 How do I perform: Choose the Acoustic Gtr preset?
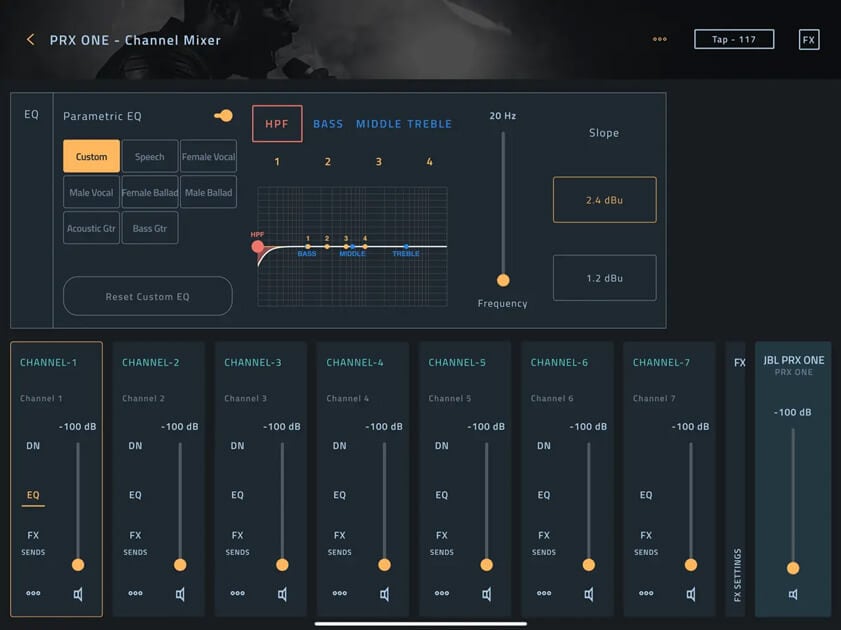[x=91, y=228]
